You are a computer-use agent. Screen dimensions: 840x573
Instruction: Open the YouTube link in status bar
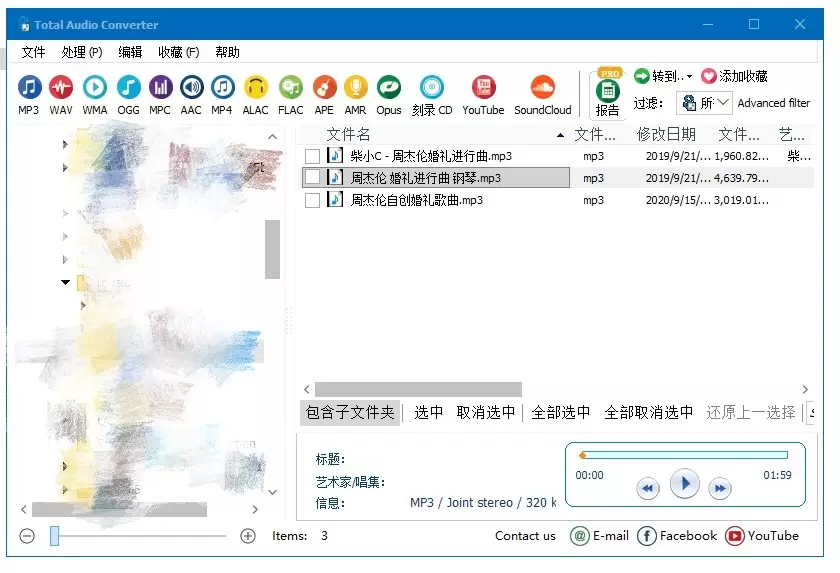762,536
